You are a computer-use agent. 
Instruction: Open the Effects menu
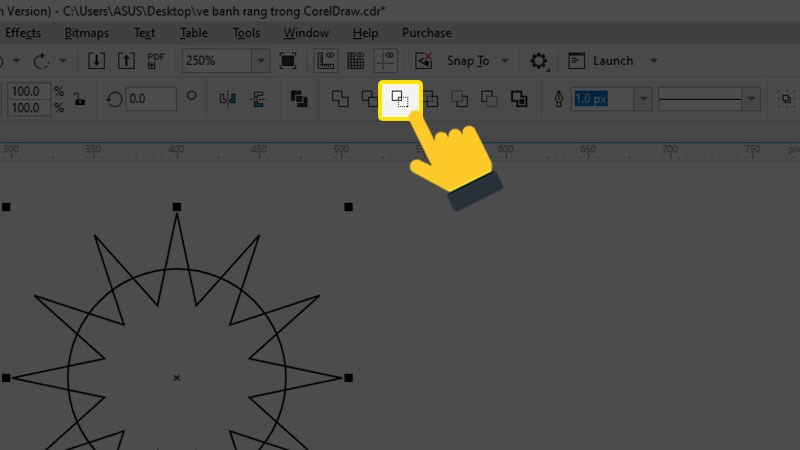coord(22,33)
